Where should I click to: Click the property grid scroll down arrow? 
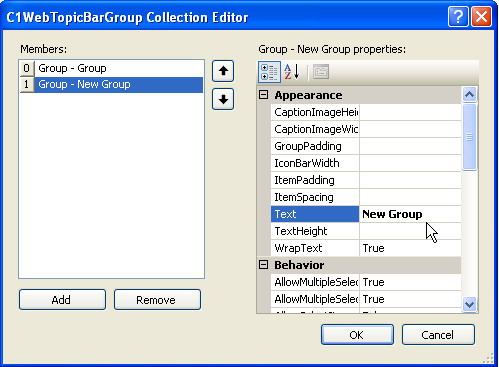tap(470, 304)
